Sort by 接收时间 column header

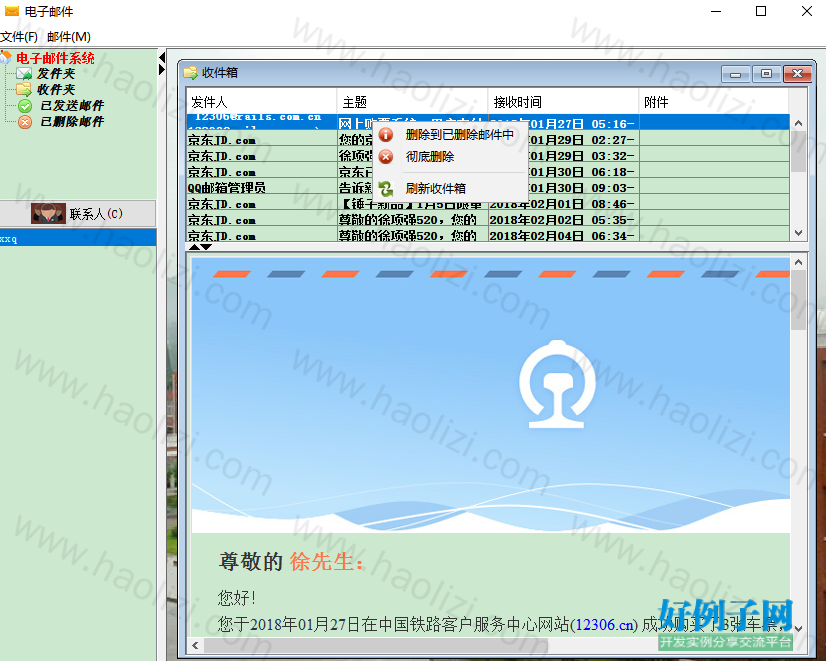[x=563, y=102]
